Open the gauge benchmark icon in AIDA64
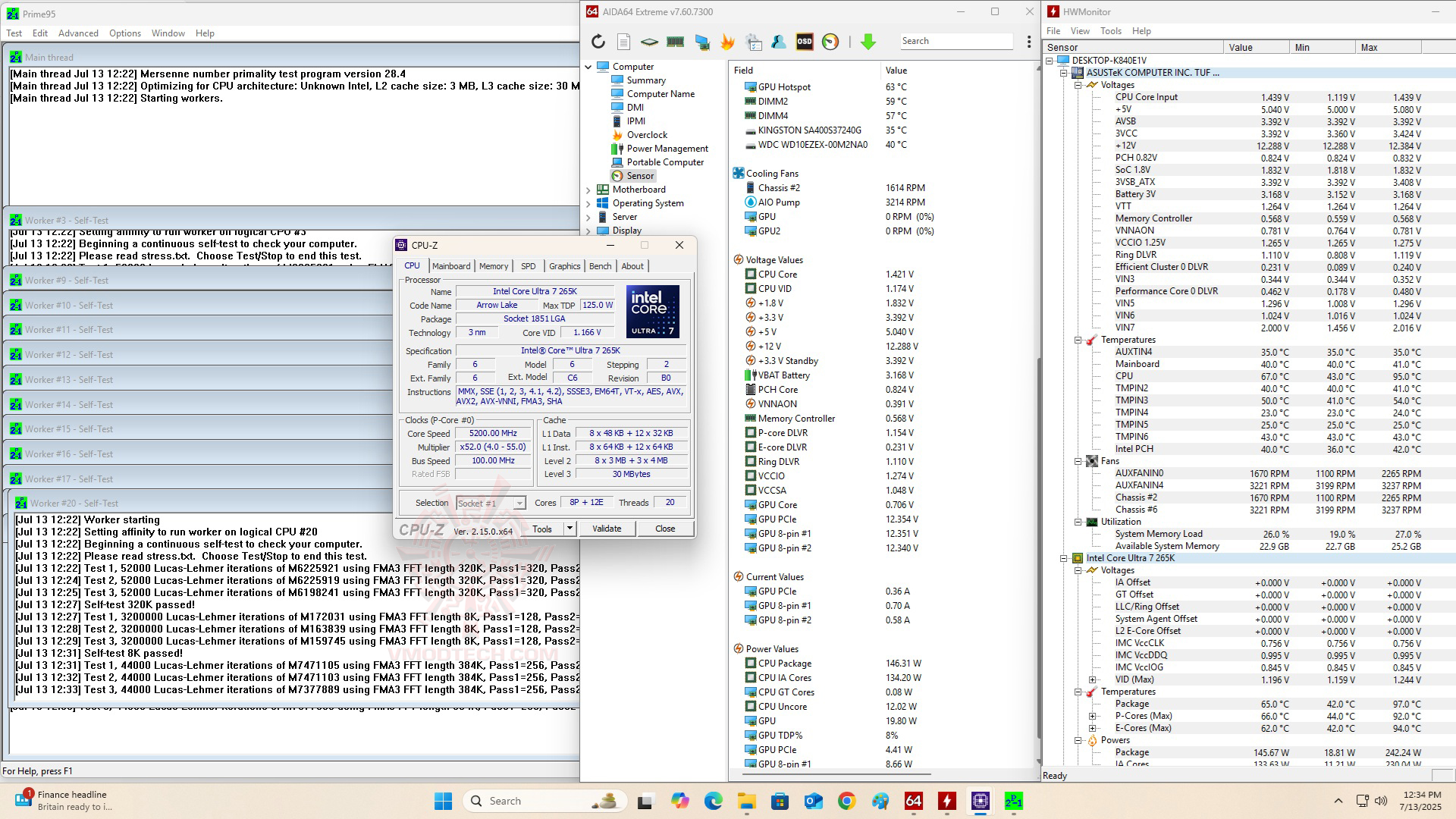This screenshot has height=819, width=1456. click(830, 42)
